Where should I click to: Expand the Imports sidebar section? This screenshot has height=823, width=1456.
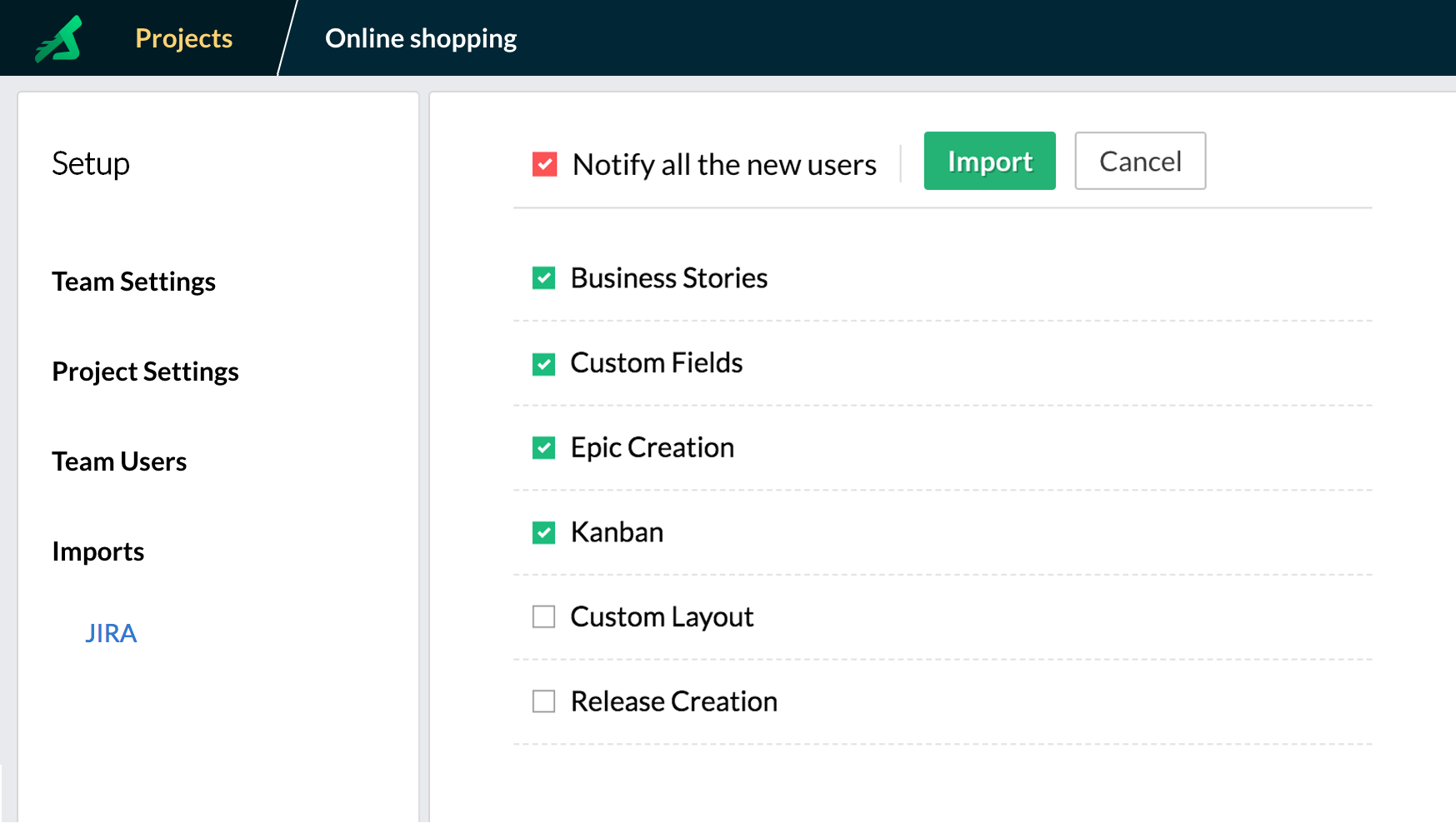coord(98,551)
